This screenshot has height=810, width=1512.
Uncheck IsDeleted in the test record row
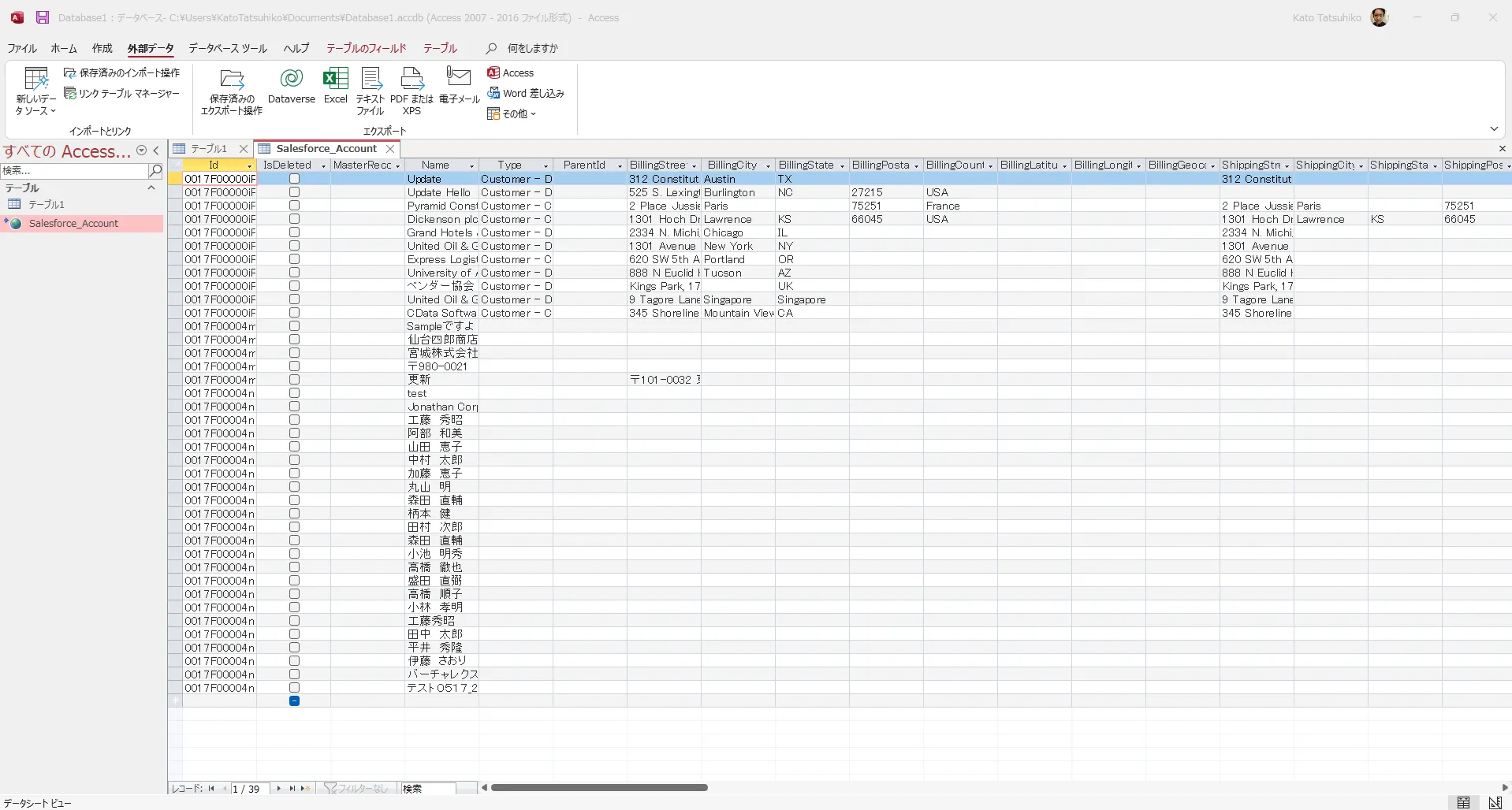click(294, 393)
